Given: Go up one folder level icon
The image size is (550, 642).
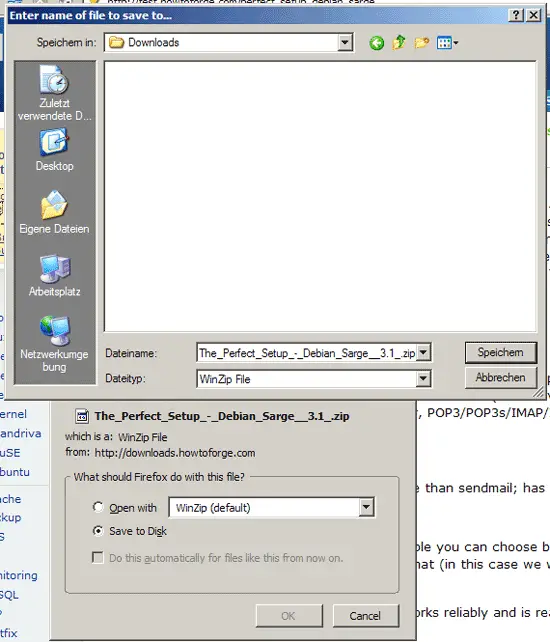Looking at the screenshot, I should click(399, 42).
